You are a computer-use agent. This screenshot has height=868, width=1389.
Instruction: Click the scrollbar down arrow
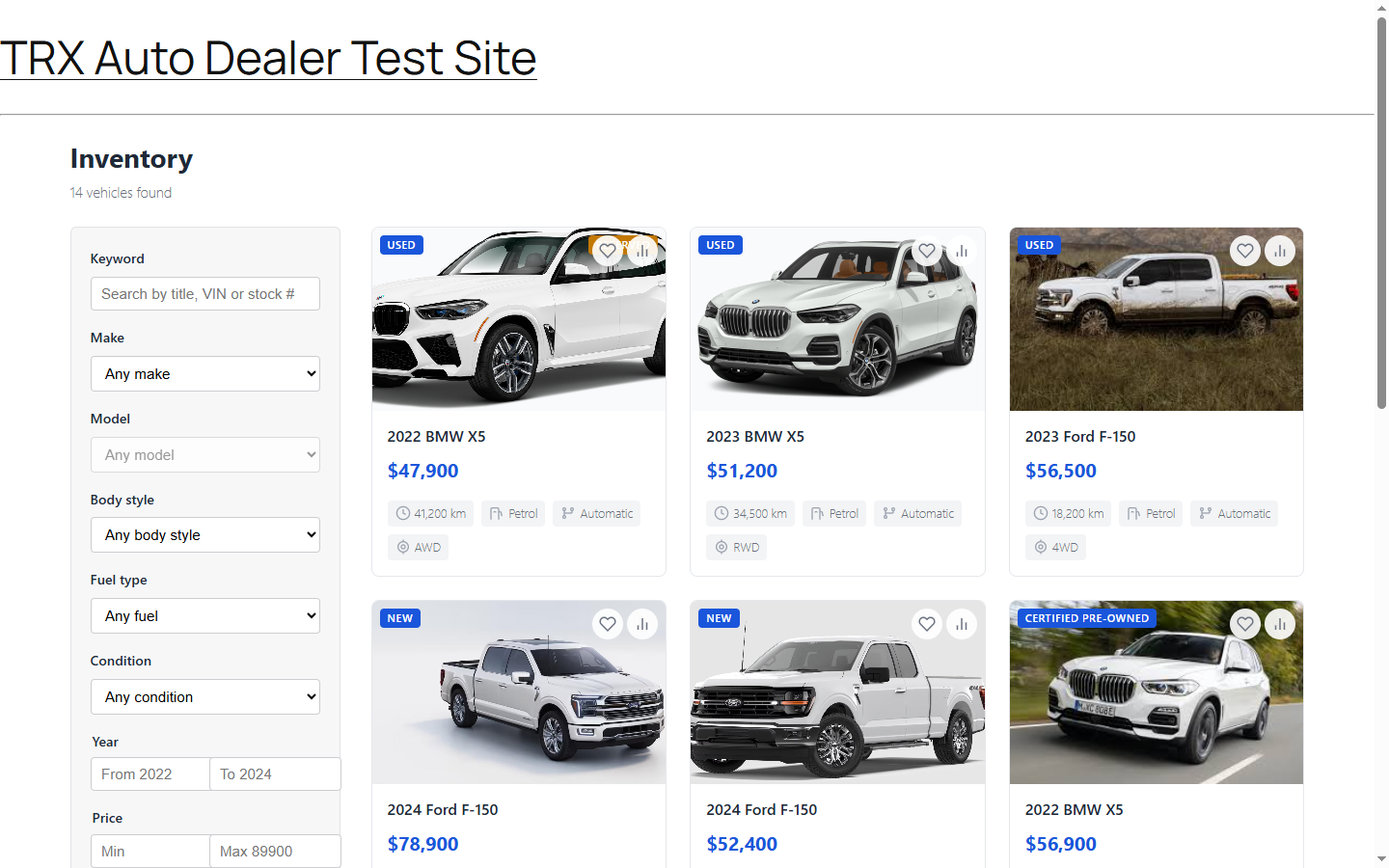coord(1381,859)
